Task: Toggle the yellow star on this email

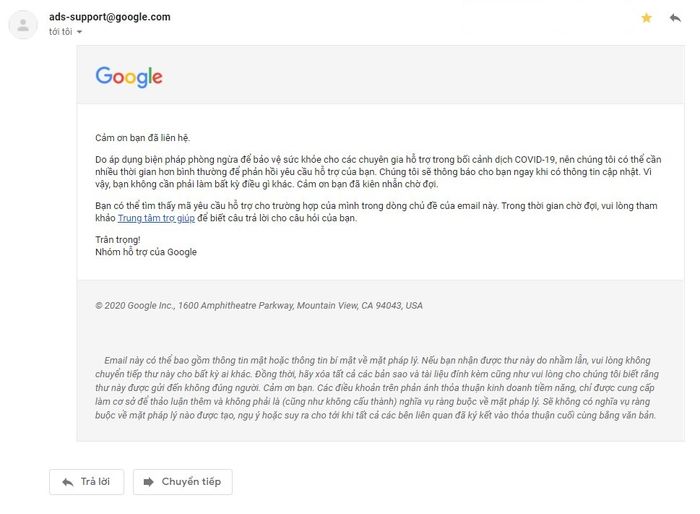Action: pyautogui.click(x=646, y=18)
